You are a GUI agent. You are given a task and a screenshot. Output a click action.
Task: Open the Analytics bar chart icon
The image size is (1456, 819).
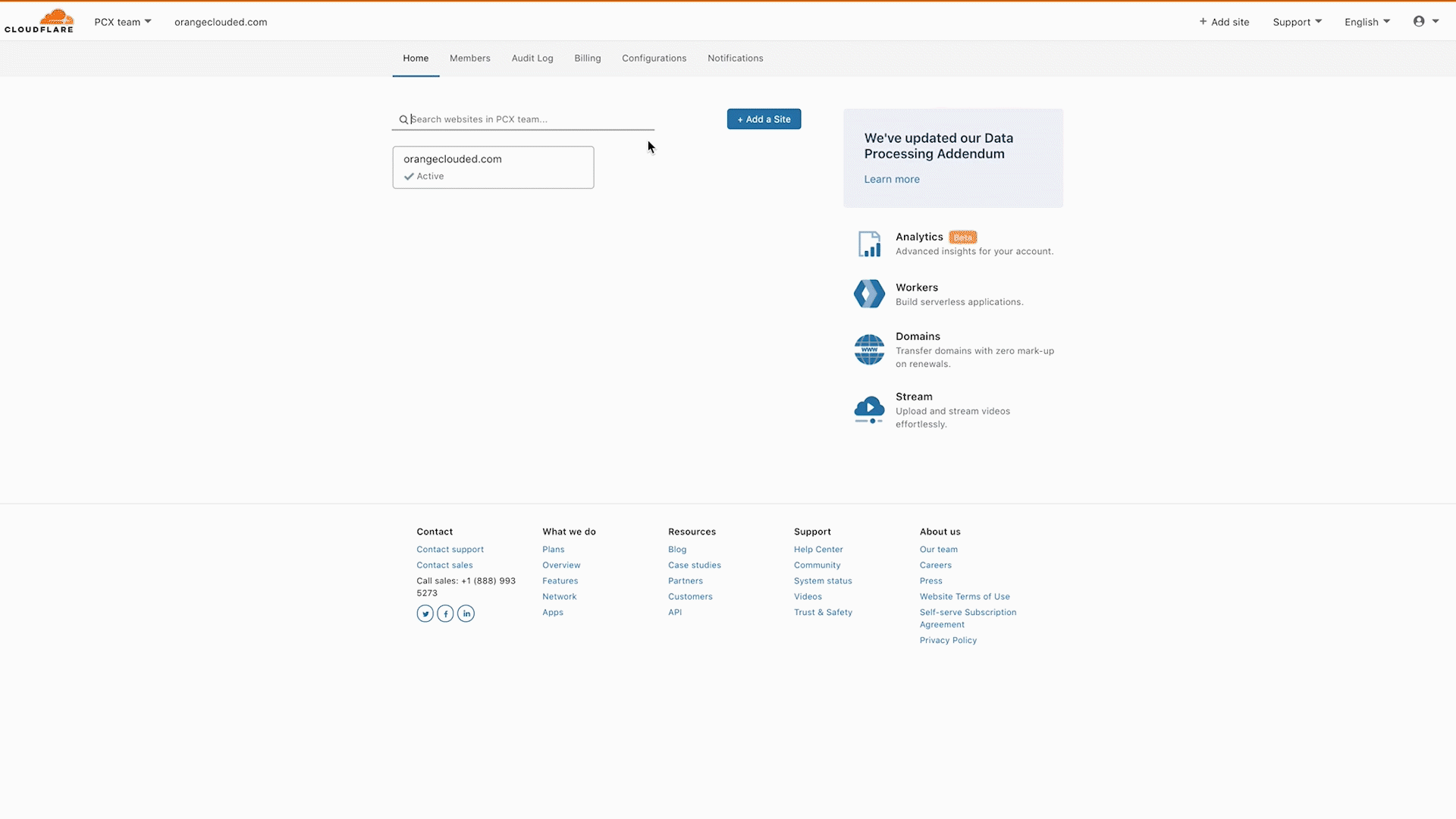point(869,244)
